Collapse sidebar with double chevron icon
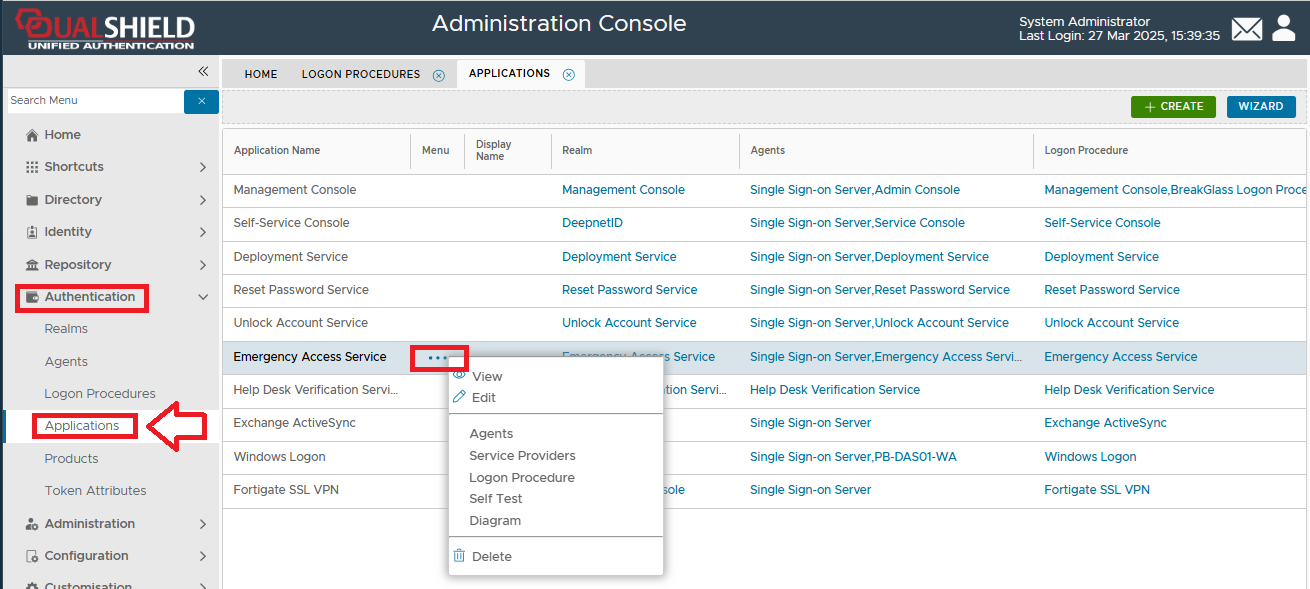Image resolution: width=1310 pixels, height=589 pixels. click(203, 71)
